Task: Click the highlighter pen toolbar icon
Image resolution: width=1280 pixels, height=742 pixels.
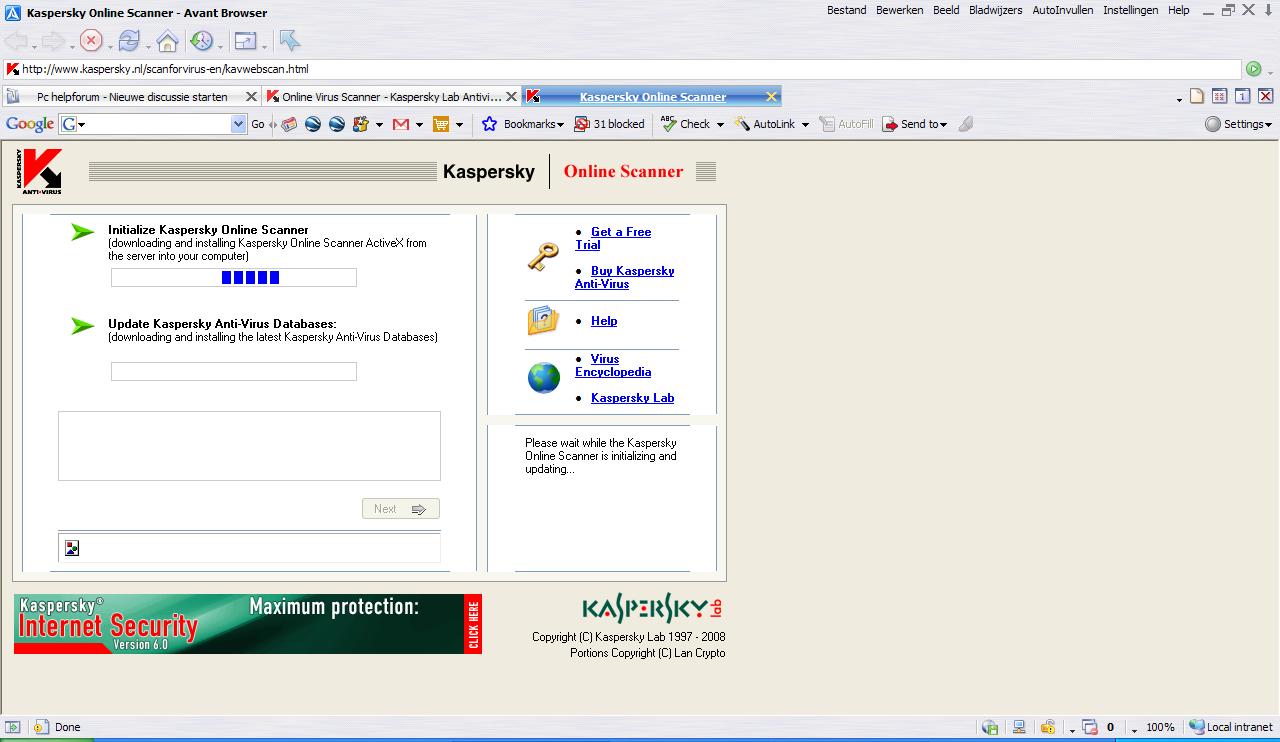Action: tap(965, 124)
